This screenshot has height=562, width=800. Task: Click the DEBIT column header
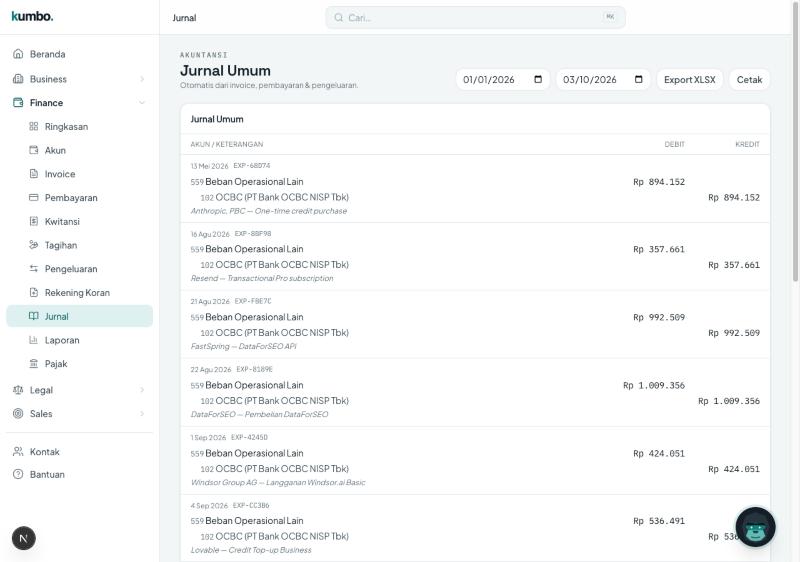674,144
